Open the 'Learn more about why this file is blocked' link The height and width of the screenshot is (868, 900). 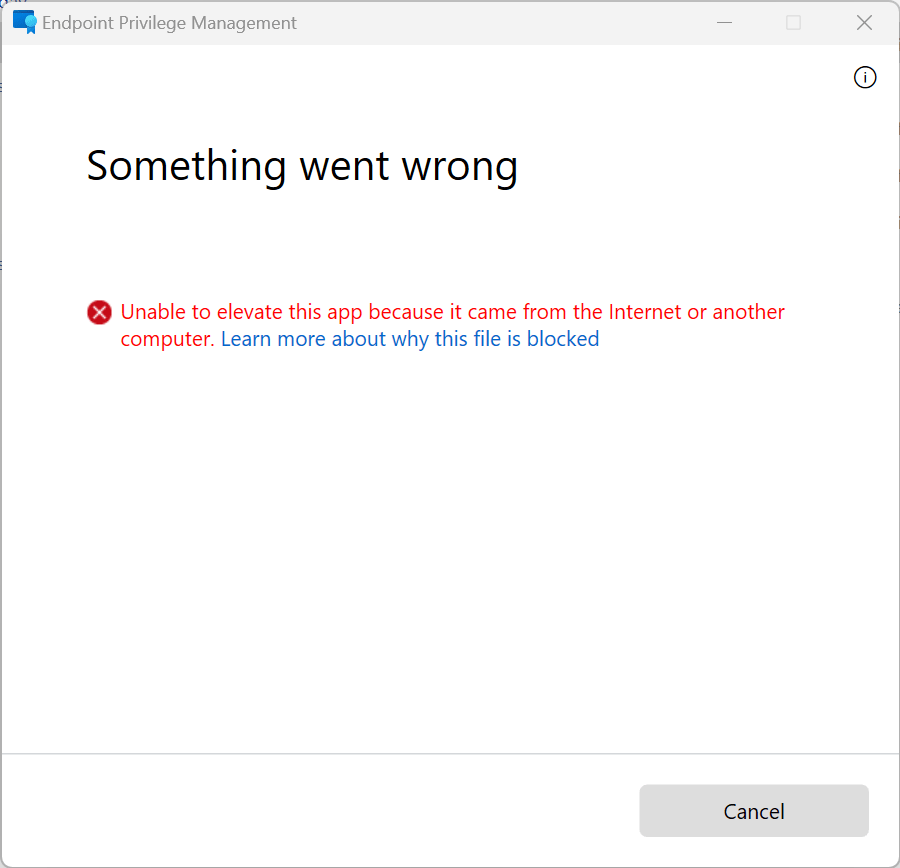click(410, 339)
